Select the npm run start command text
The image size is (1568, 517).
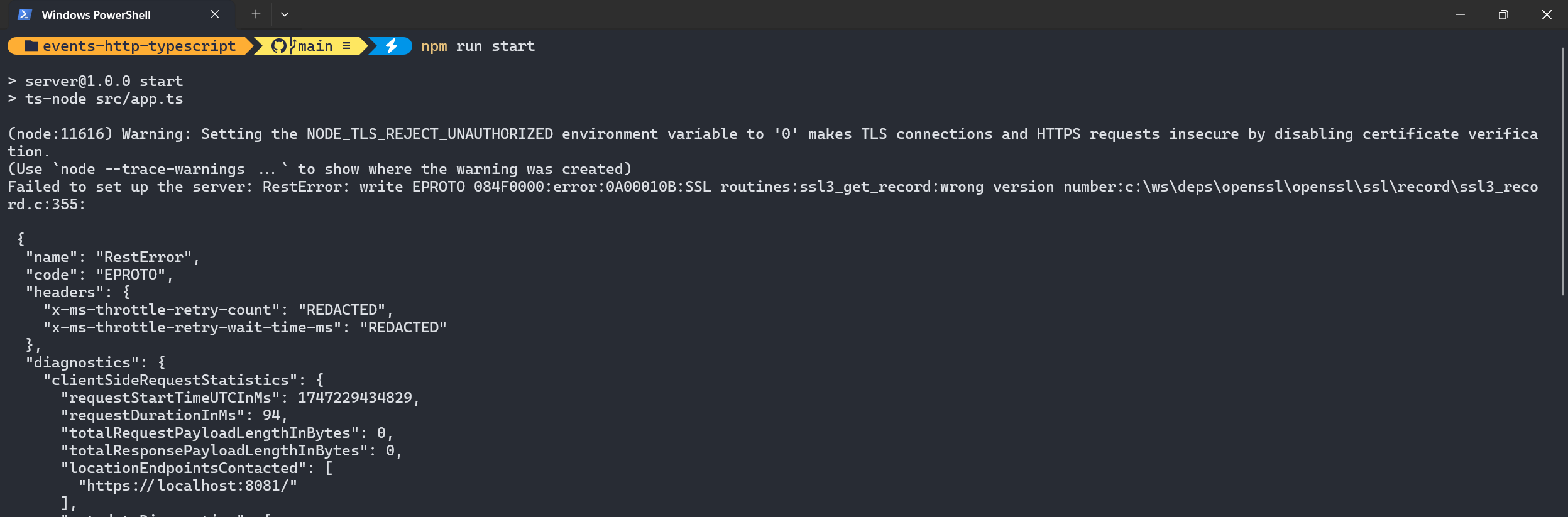pos(478,45)
